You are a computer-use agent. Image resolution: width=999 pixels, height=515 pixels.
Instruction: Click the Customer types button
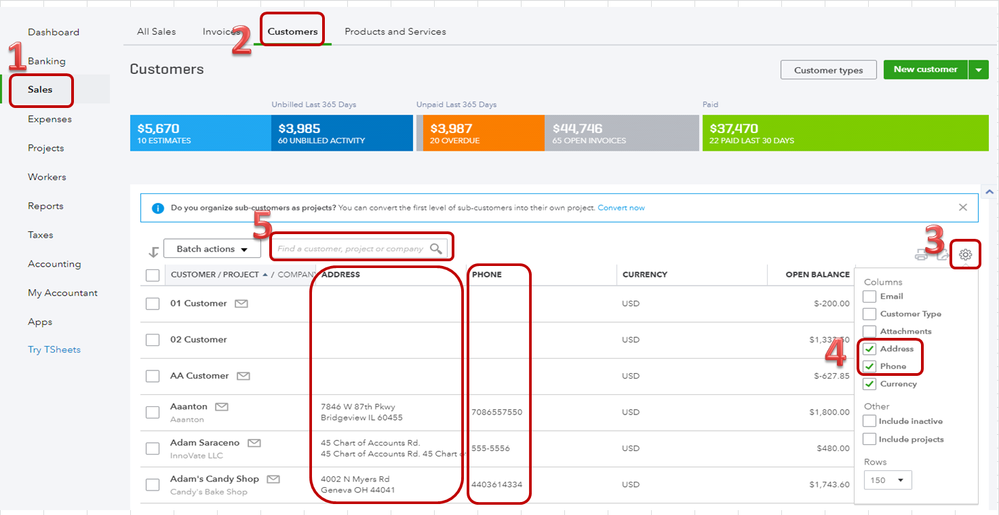coord(828,70)
